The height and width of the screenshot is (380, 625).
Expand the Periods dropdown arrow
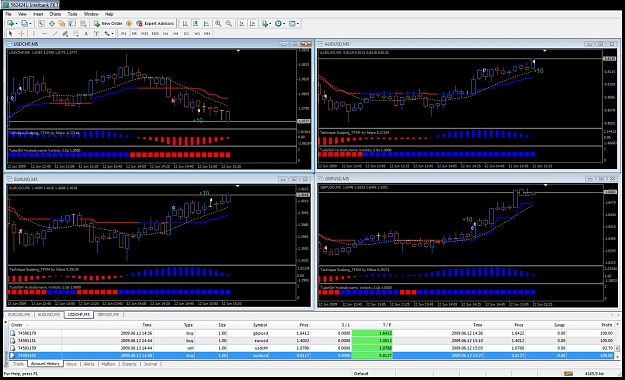tap(284, 24)
